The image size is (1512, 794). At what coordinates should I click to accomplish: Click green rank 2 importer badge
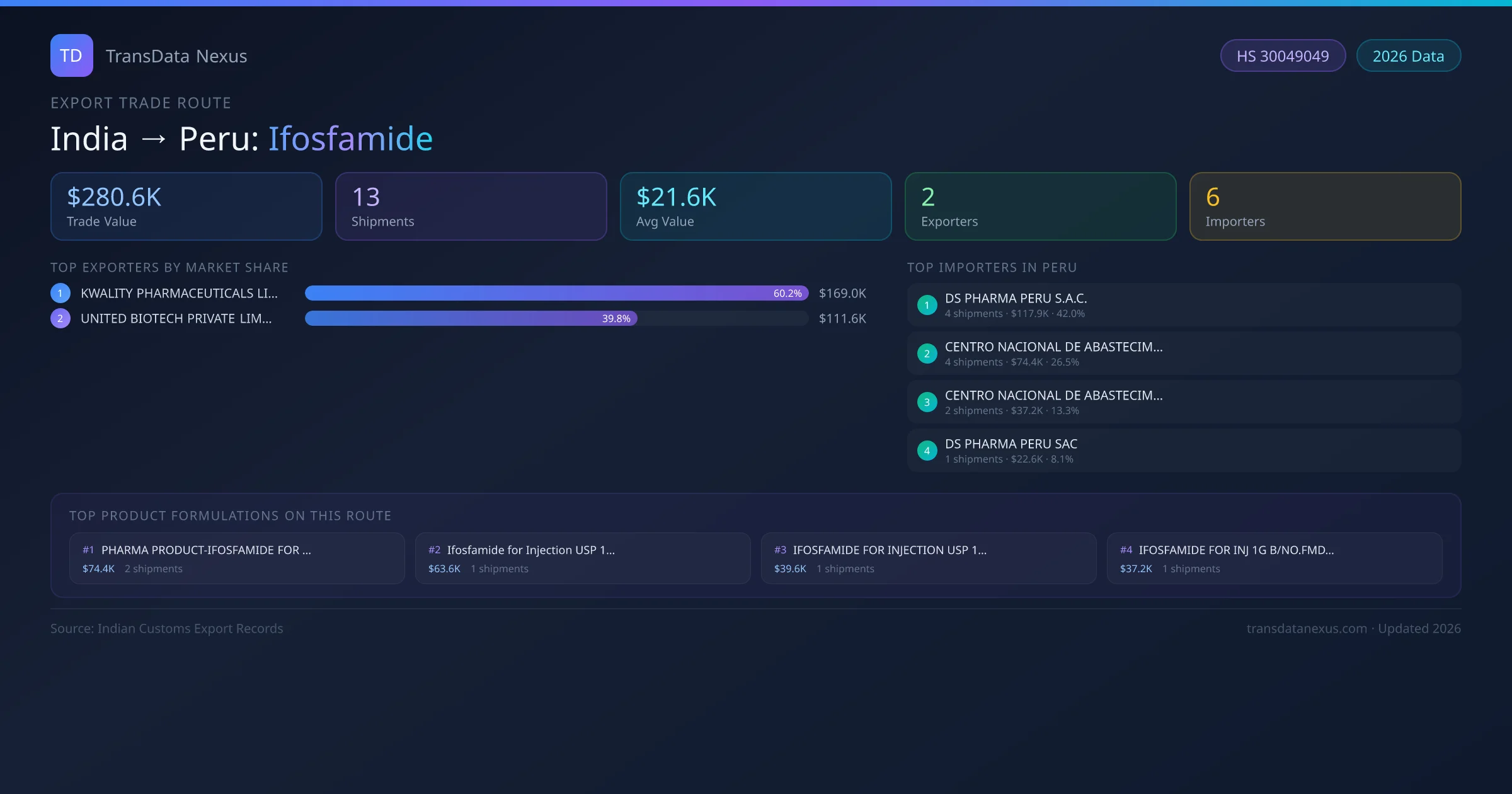tap(927, 354)
